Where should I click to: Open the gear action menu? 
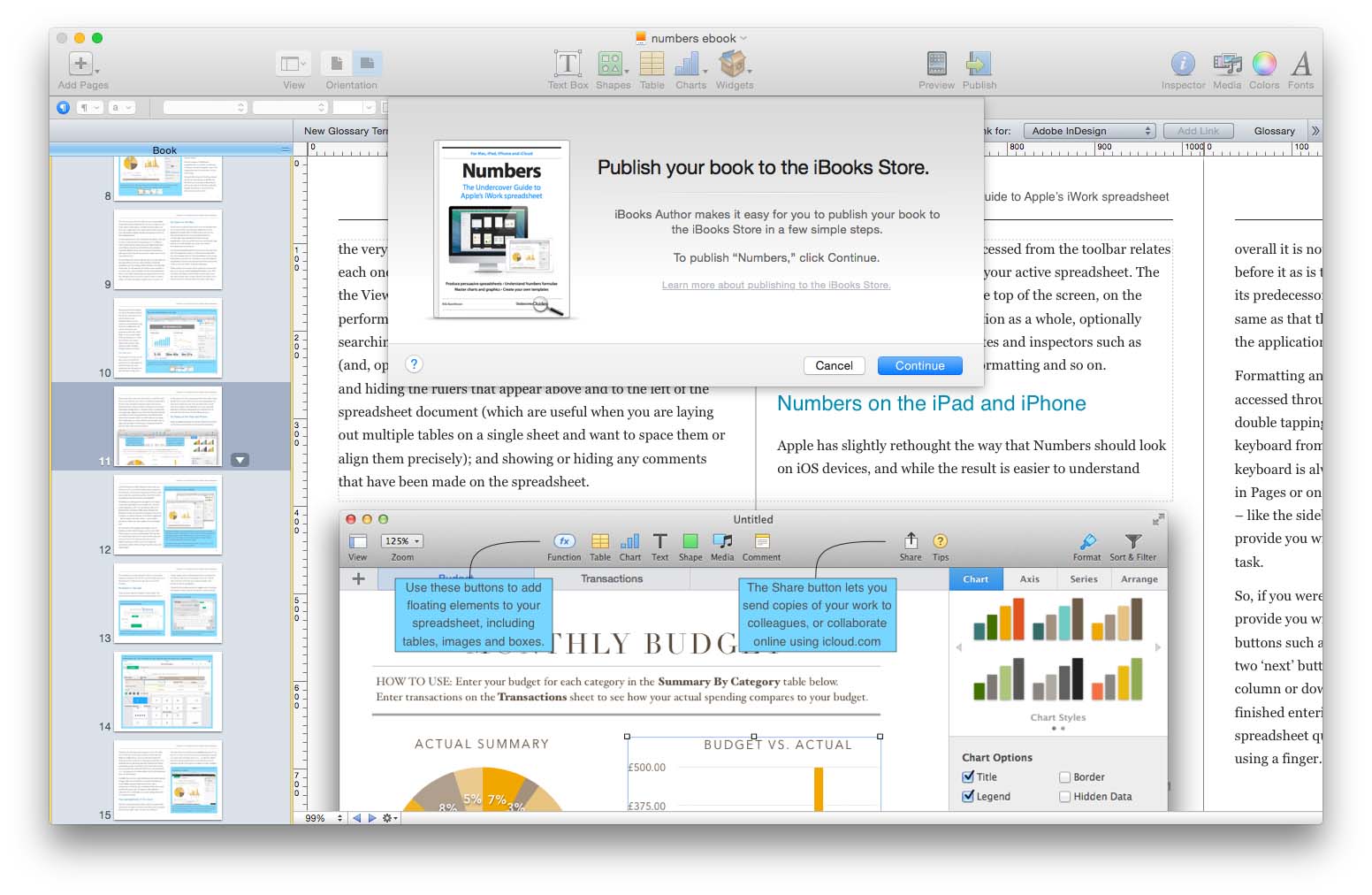point(389,818)
